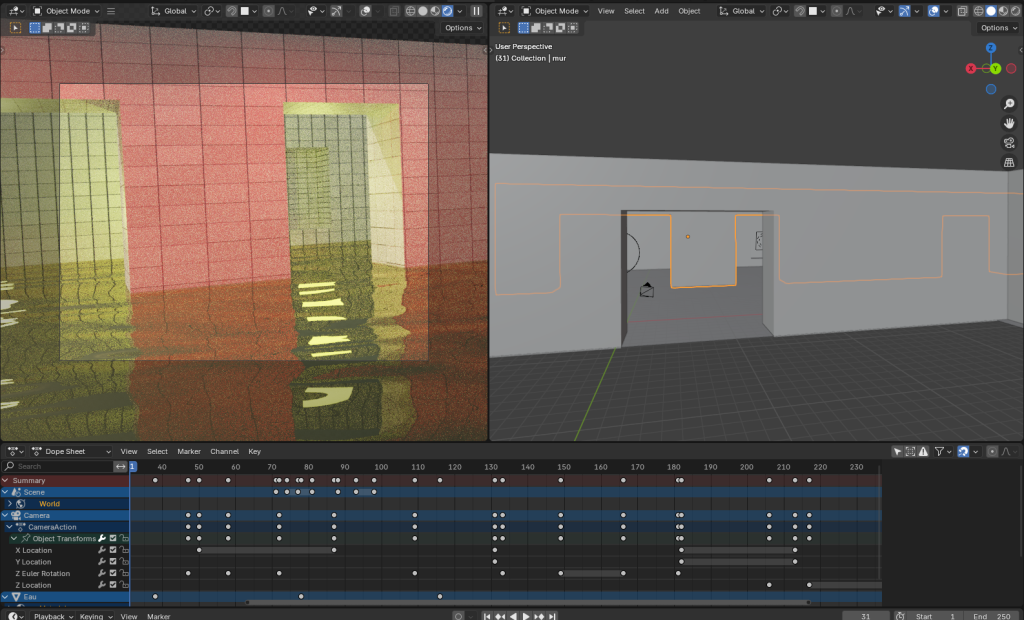Open the Channel menu in Dope Sheet
Screen dimensions: 1024x620
point(224,452)
